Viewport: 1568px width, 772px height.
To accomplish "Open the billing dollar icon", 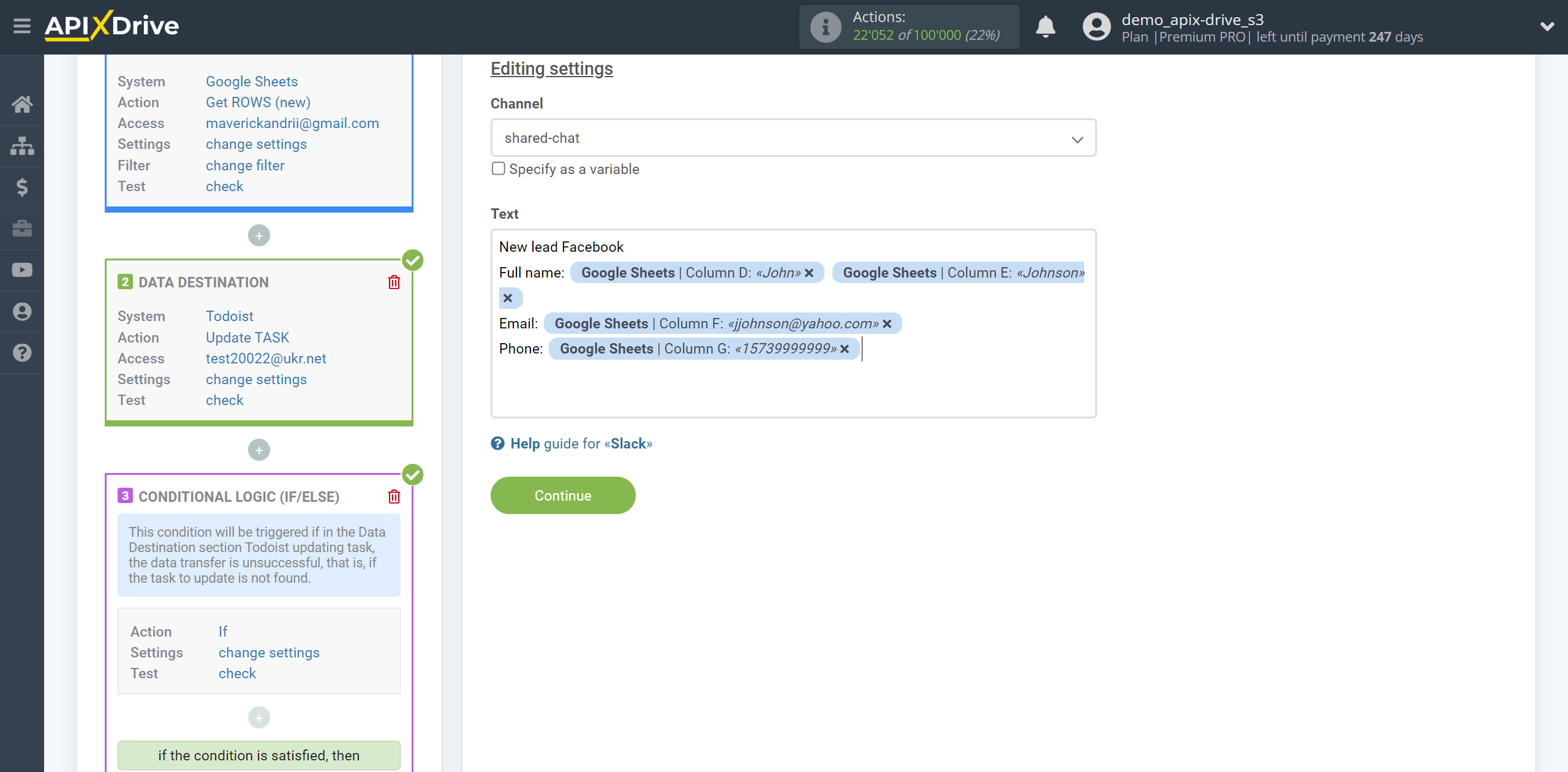I will (22, 187).
